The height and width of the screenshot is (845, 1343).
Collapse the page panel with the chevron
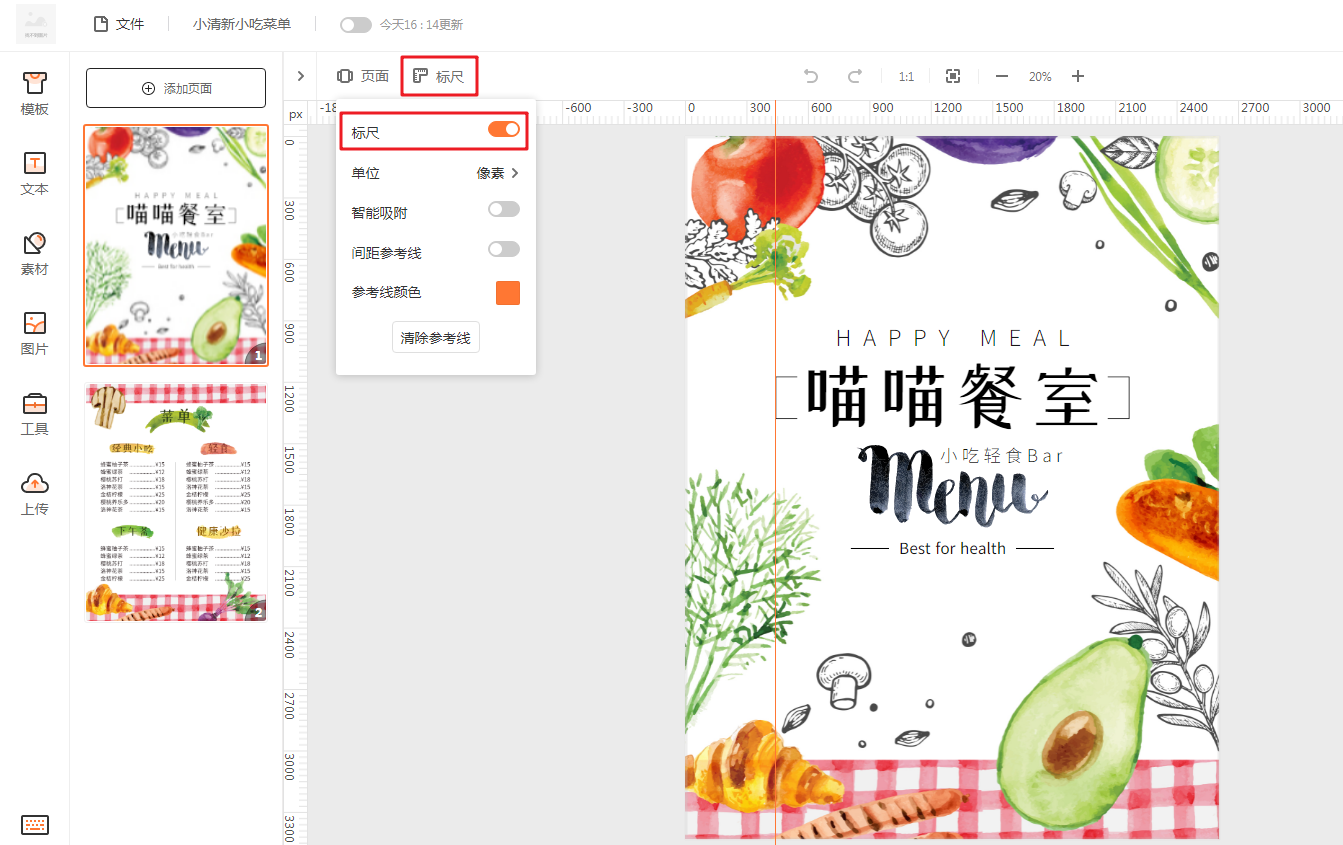pyautogui.click(x=300, y=76)
